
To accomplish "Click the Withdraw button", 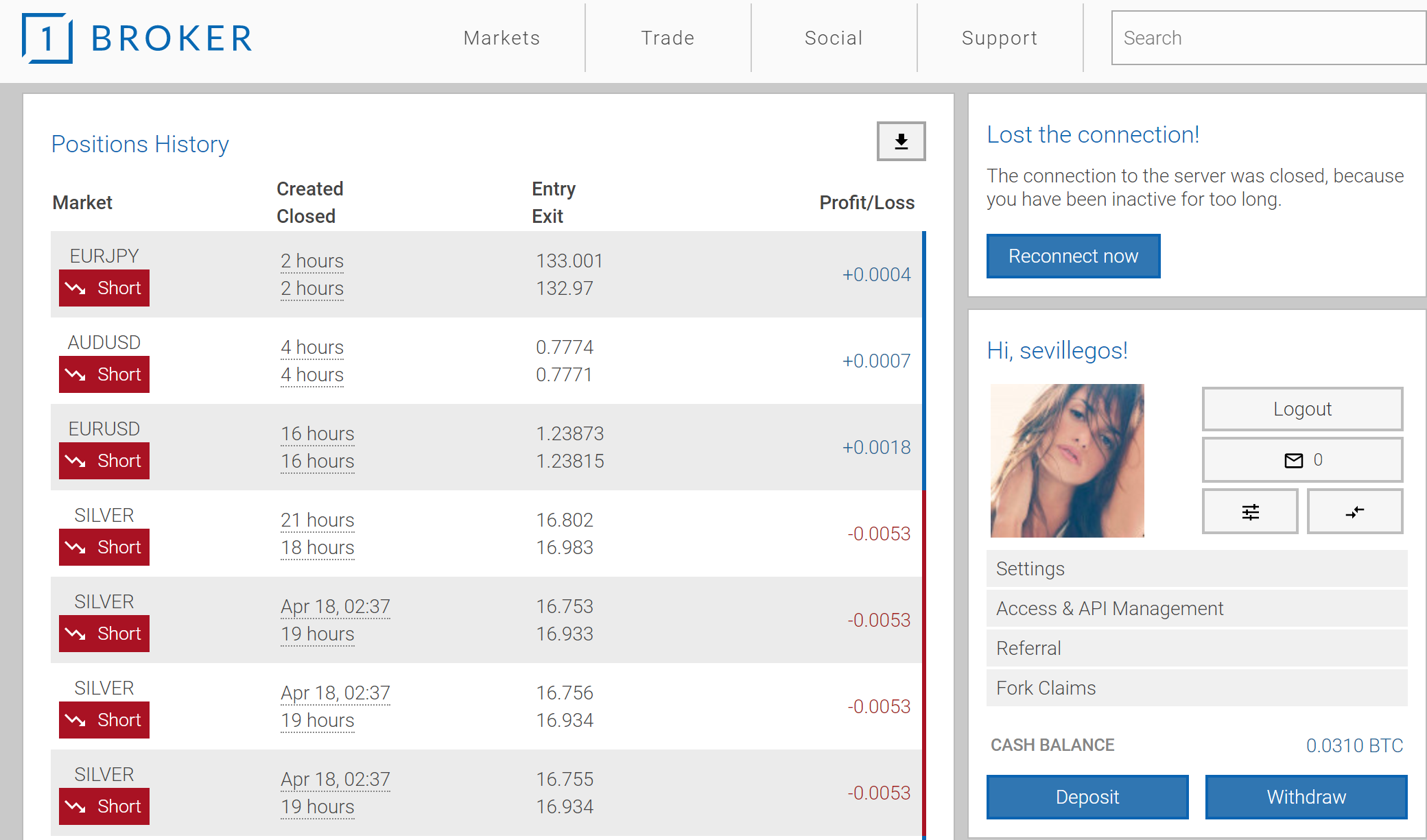I will point(1306,797).
